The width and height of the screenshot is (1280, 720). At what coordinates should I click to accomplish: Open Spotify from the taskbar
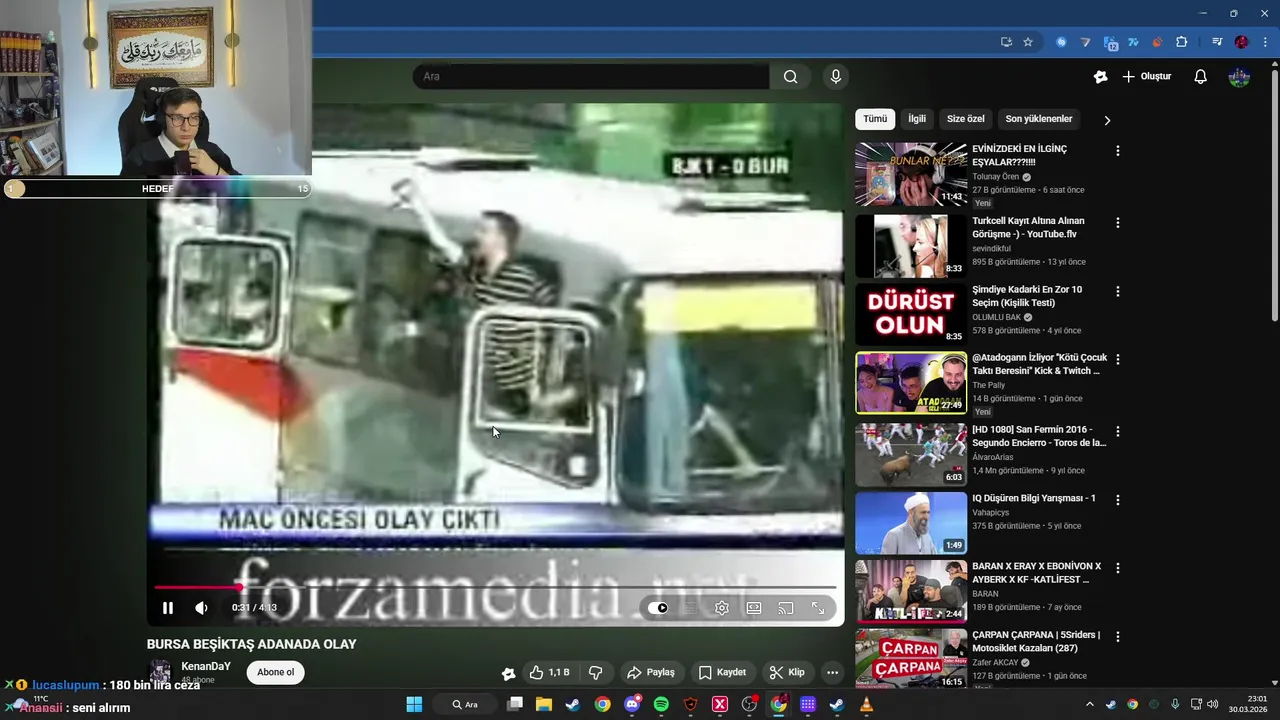point(661,704)
